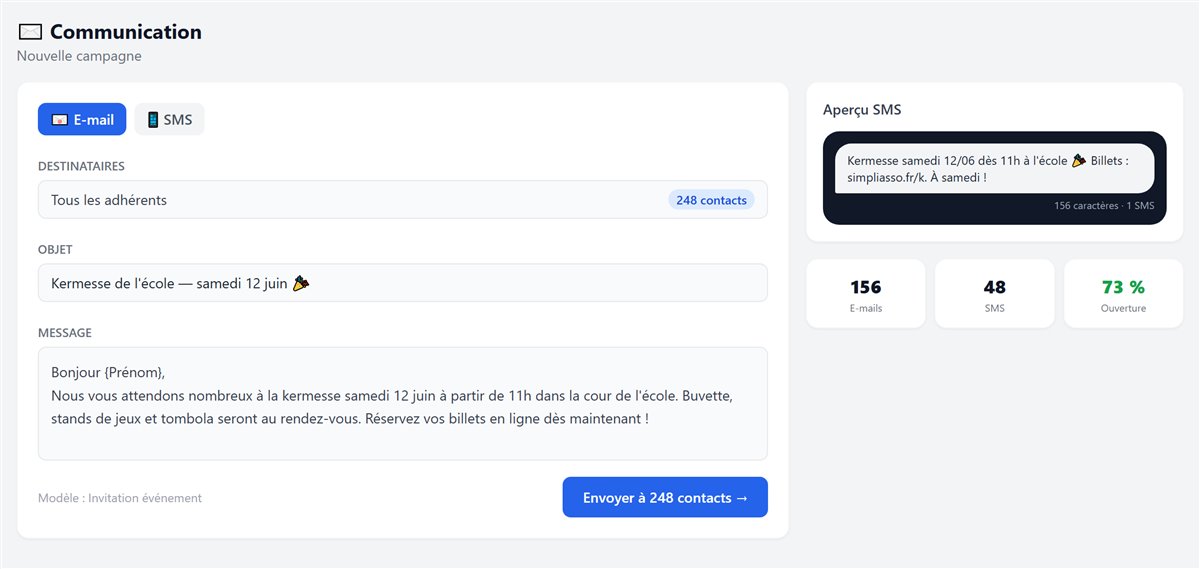Image resolution: width=1200 pixels, height=569 pixels.
Task: Click the 156 caractères · 1 SMS counter
Action: point(1104,206)
